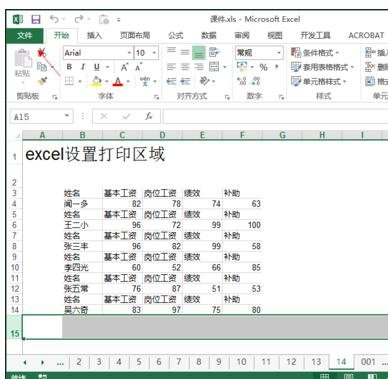
Task: Click the yellow fill color button
Action: (x=97, y=81)
